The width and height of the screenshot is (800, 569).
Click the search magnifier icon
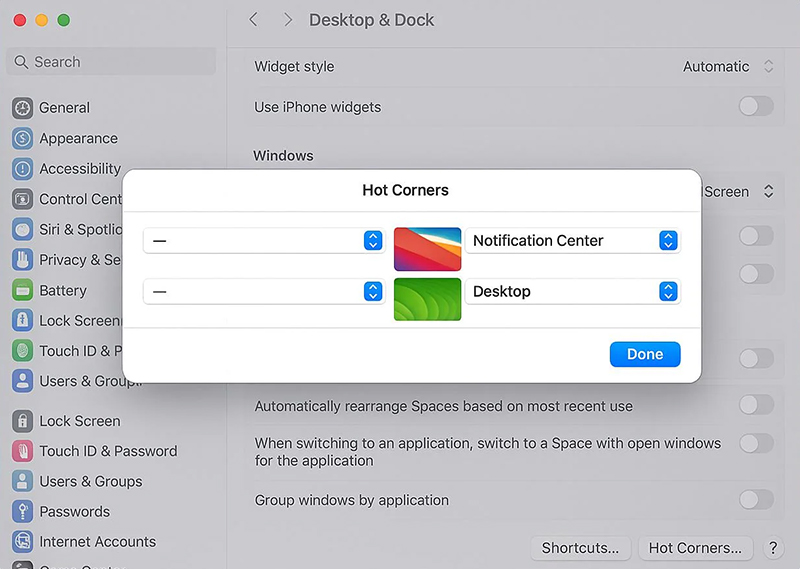click(x=21, y=62)
